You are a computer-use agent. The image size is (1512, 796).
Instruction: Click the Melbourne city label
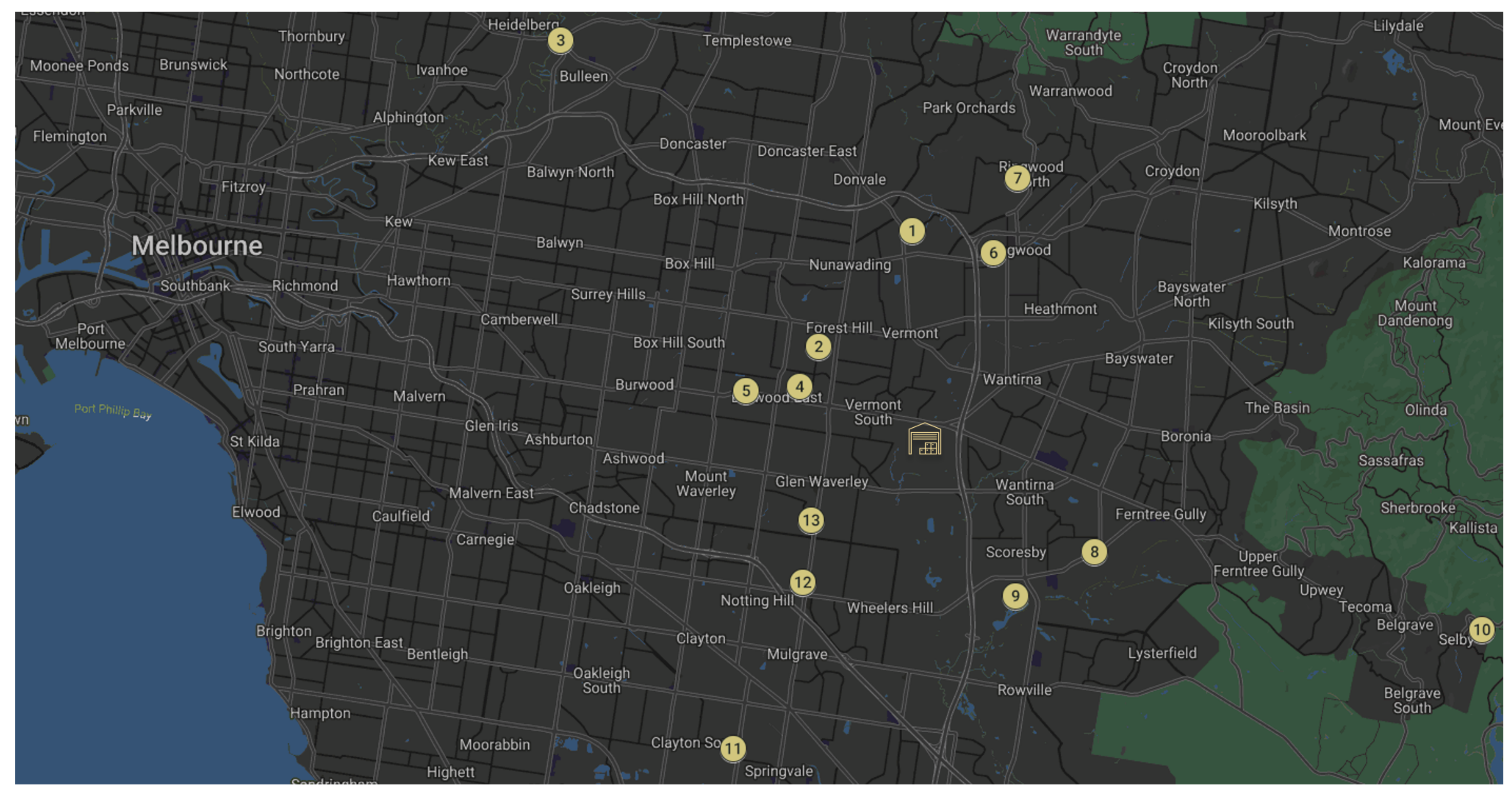tap(197, 245)
